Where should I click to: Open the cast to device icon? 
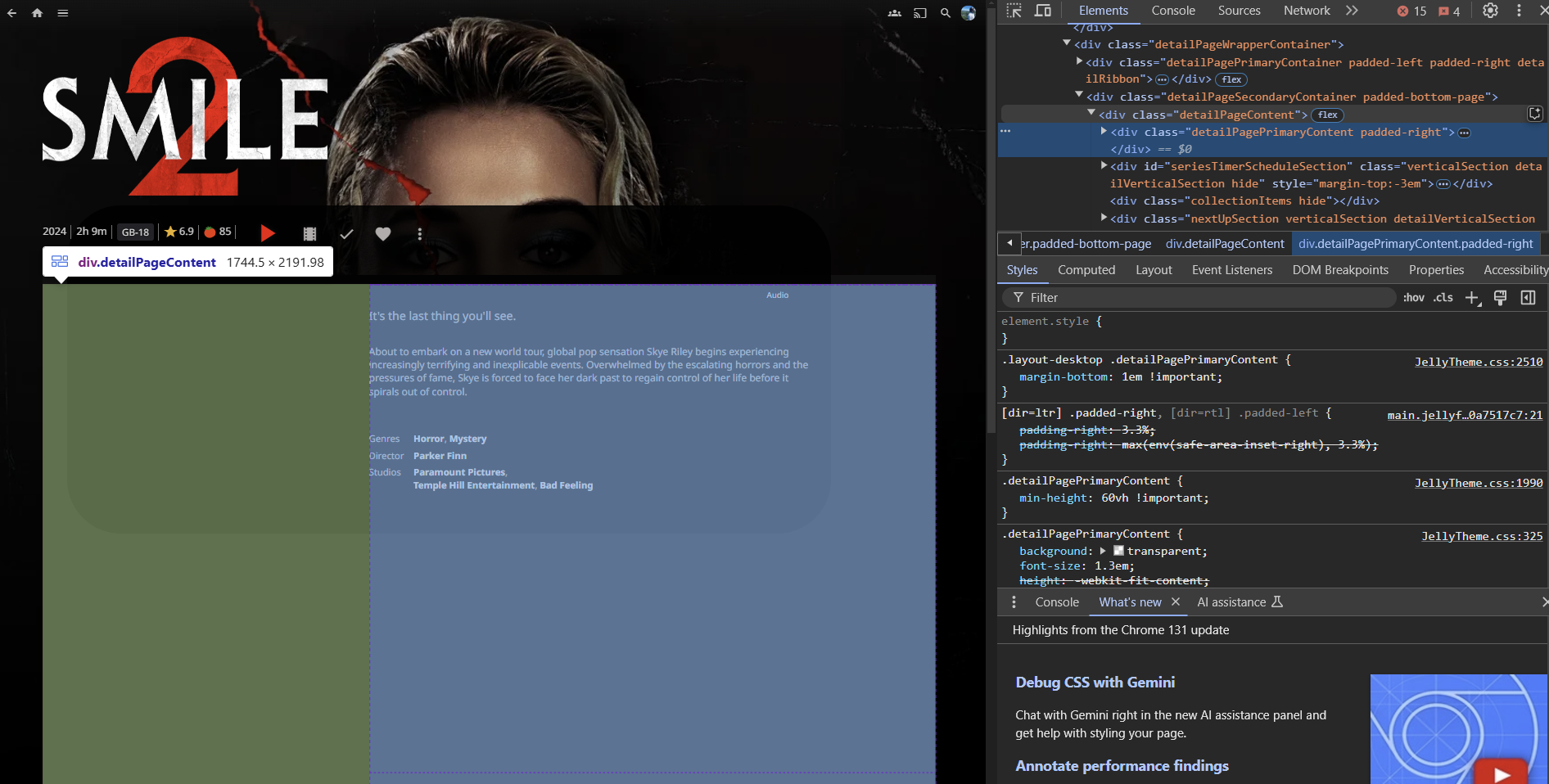point(920,13)
